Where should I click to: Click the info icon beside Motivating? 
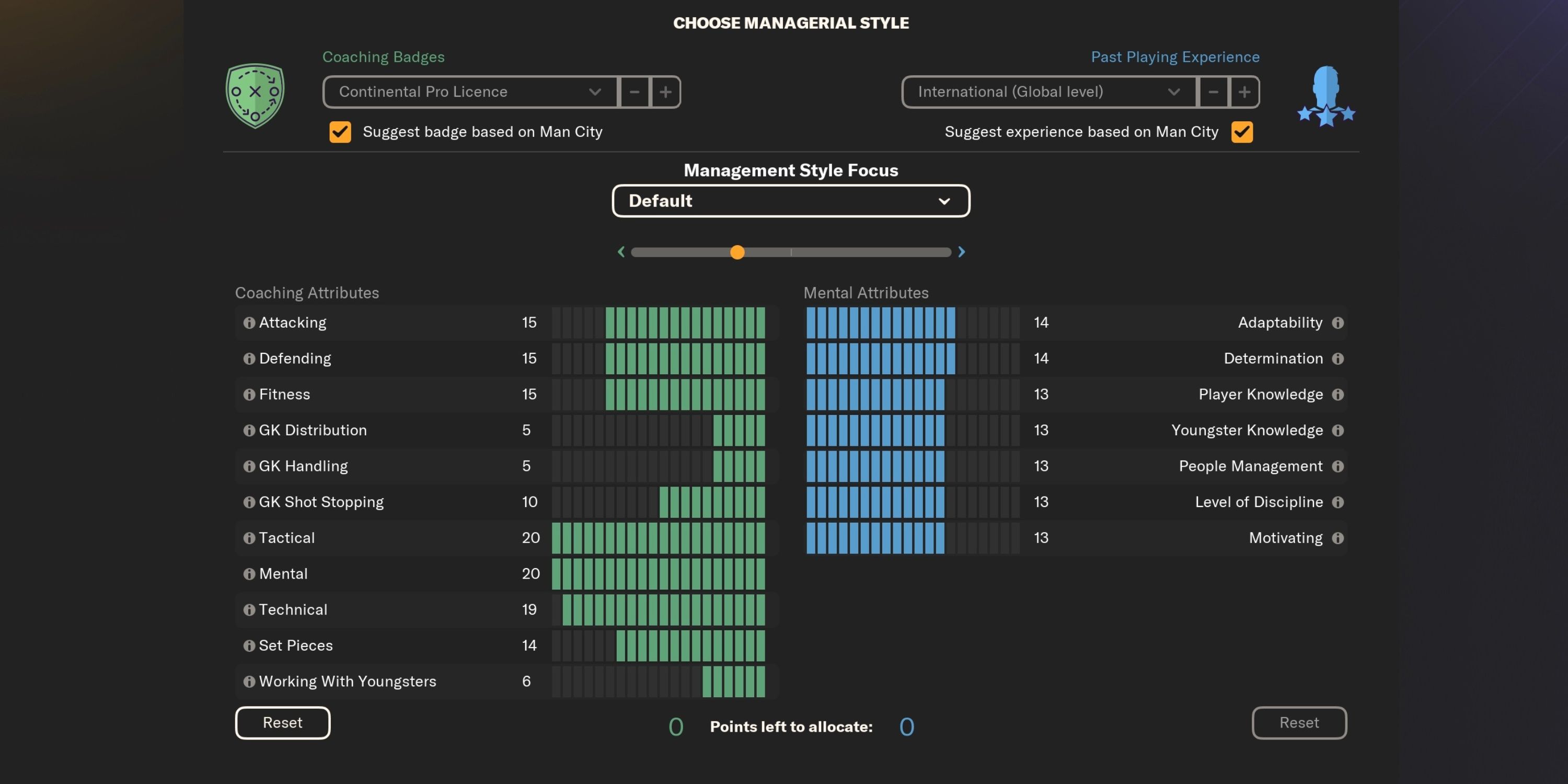(x=1338, y=538)
